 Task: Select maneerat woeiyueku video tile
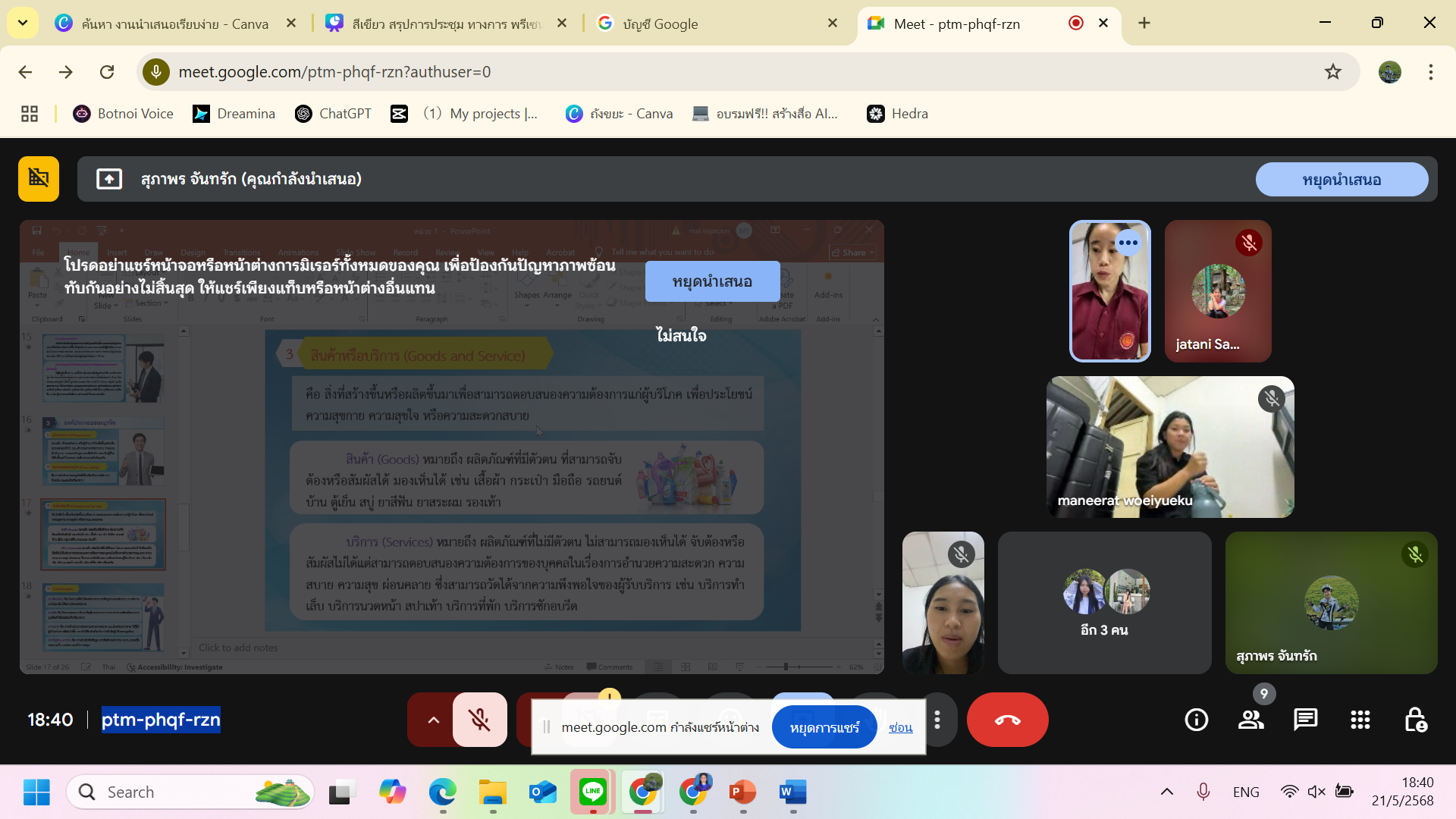1170,447
